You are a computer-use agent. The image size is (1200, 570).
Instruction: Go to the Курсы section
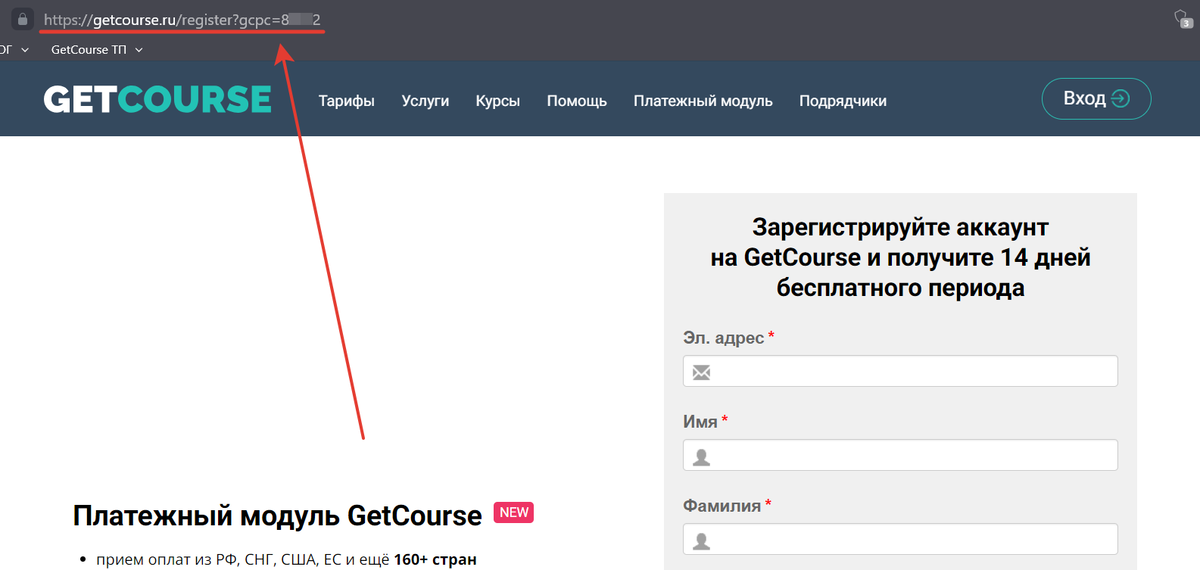point(498,100)
